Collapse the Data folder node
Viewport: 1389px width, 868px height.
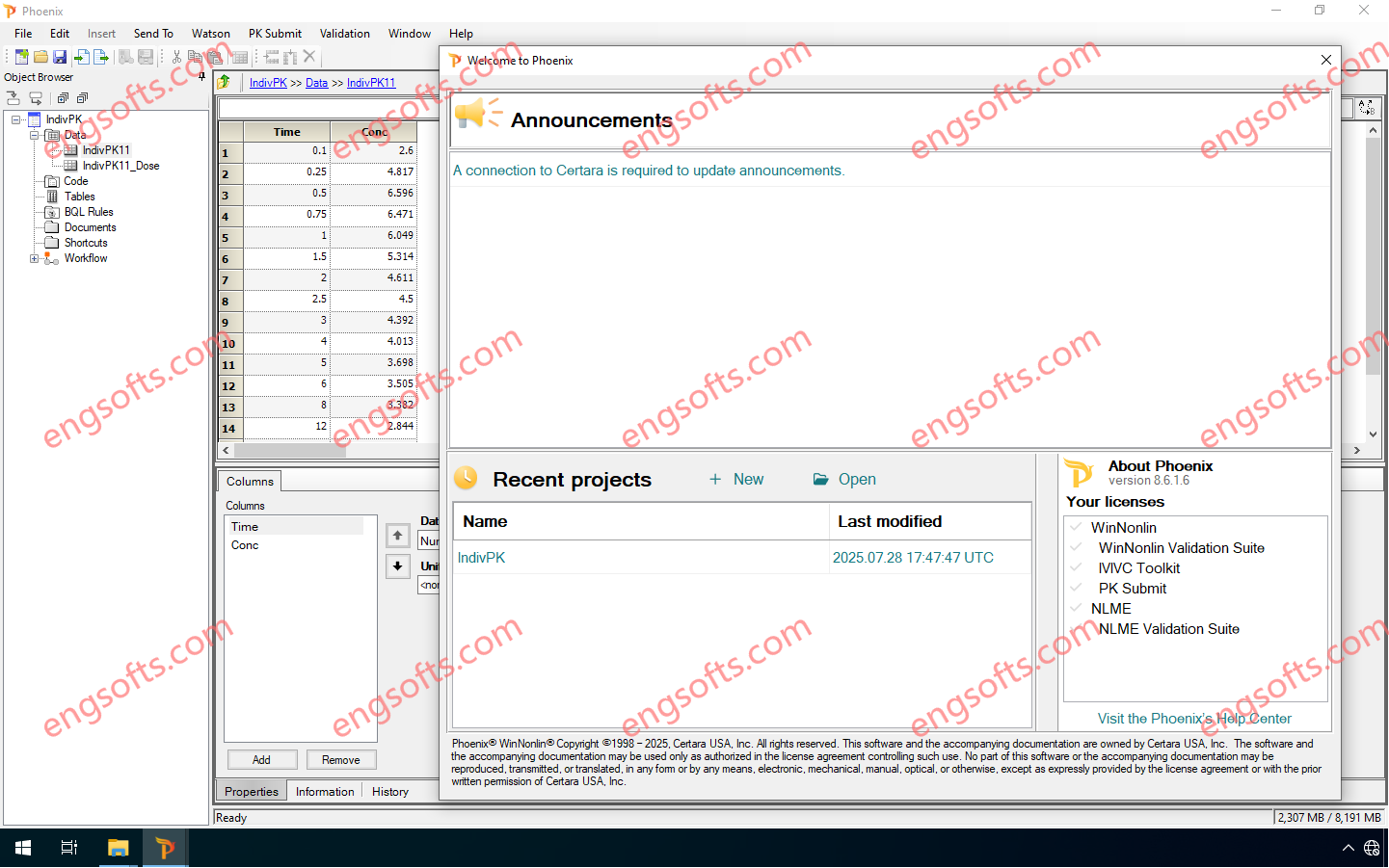[x=35, y=135]
